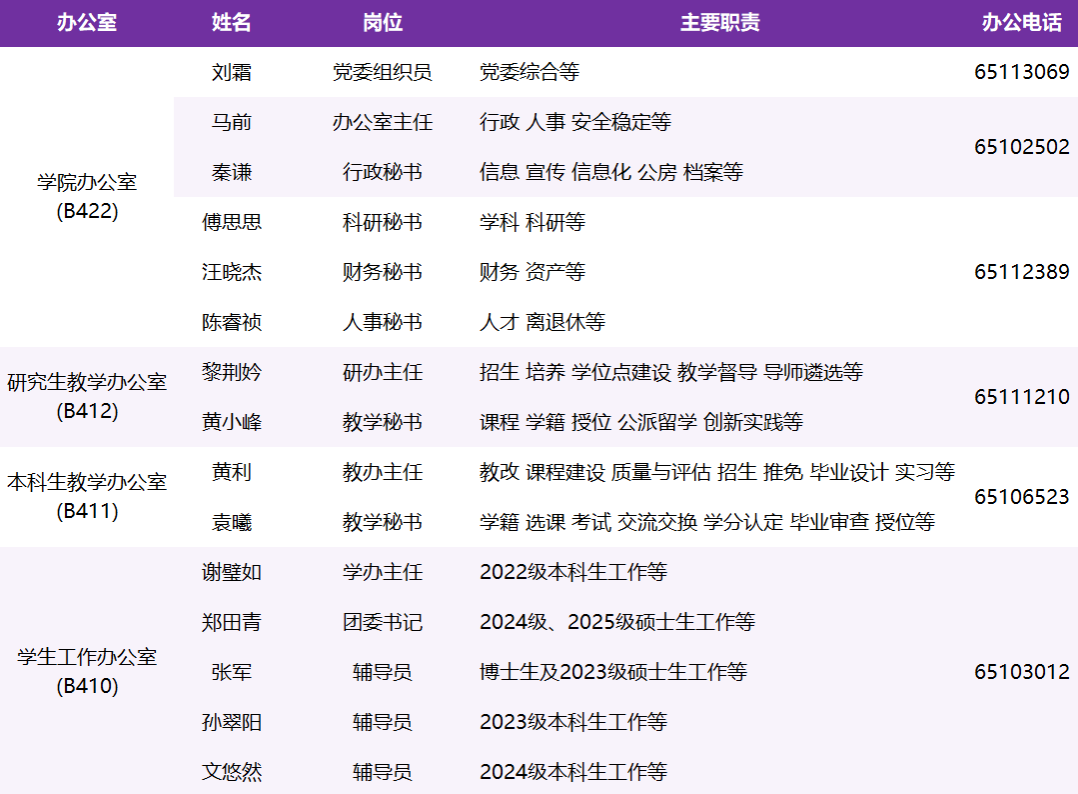Click the 岗位 column header
Viewport: 1078px width, 794px height.
click(382, 23)
